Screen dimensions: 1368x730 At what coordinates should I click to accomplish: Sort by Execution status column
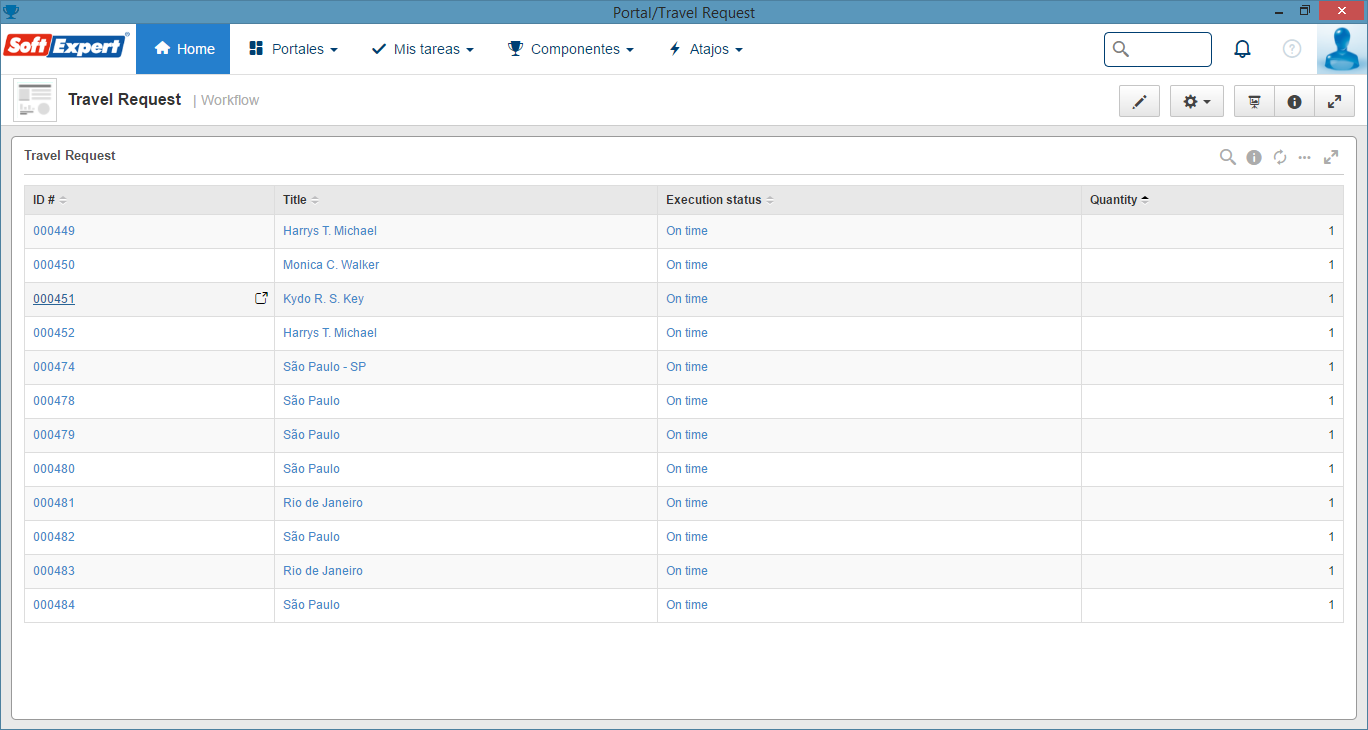tap(720, 200)
